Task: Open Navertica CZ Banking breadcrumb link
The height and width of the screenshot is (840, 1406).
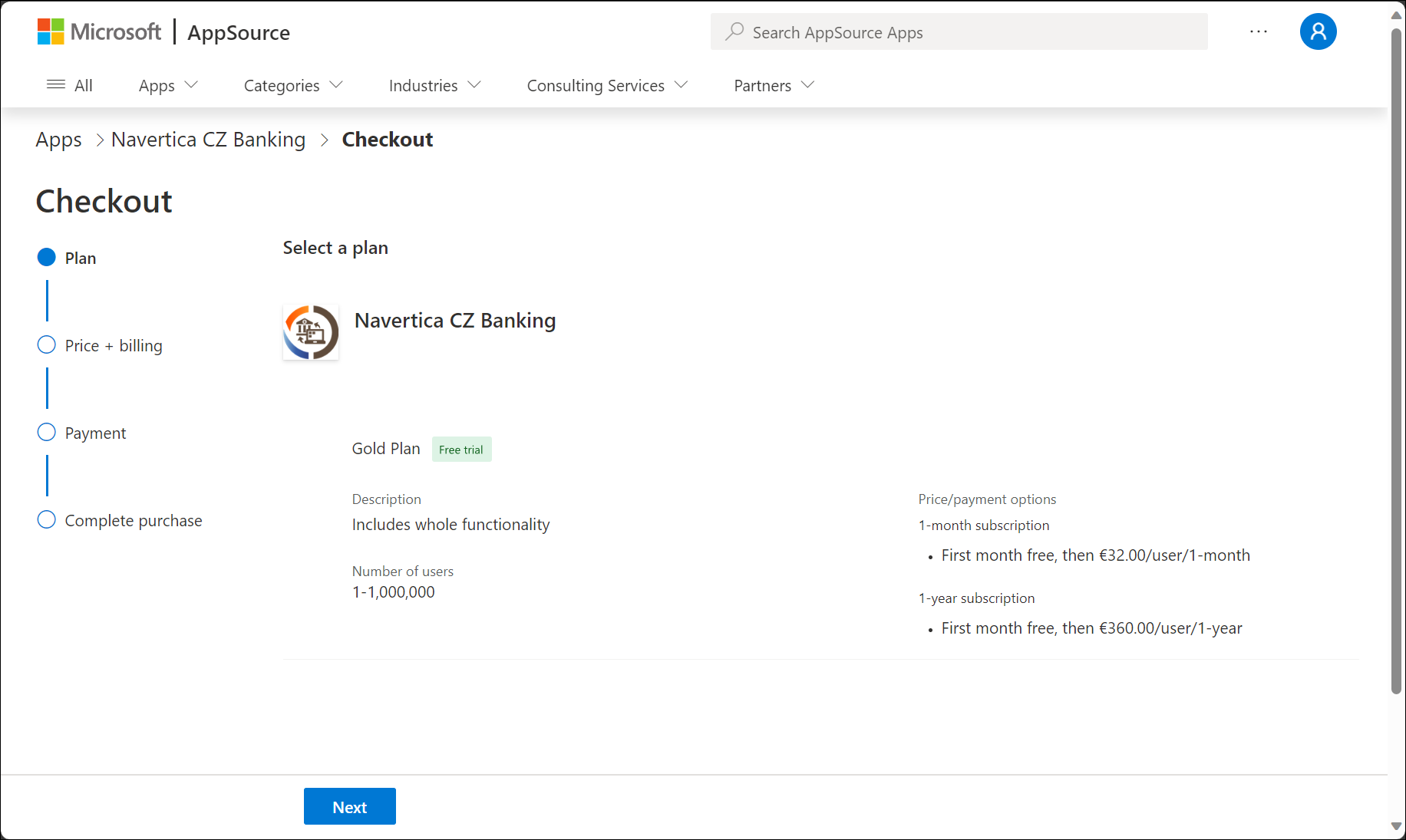Action: [208, 140]
